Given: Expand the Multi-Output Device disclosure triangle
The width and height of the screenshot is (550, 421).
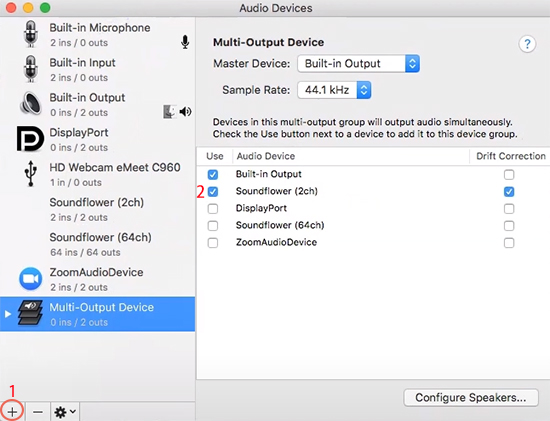Looking at the screenshot, I should click(x=8, y=314).
